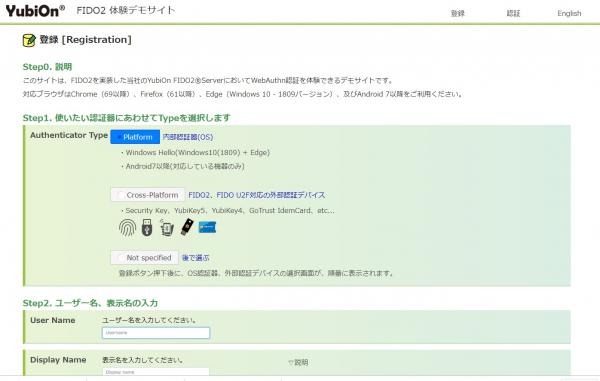
Task: Select the Not specified option
Action: [144, 257]
